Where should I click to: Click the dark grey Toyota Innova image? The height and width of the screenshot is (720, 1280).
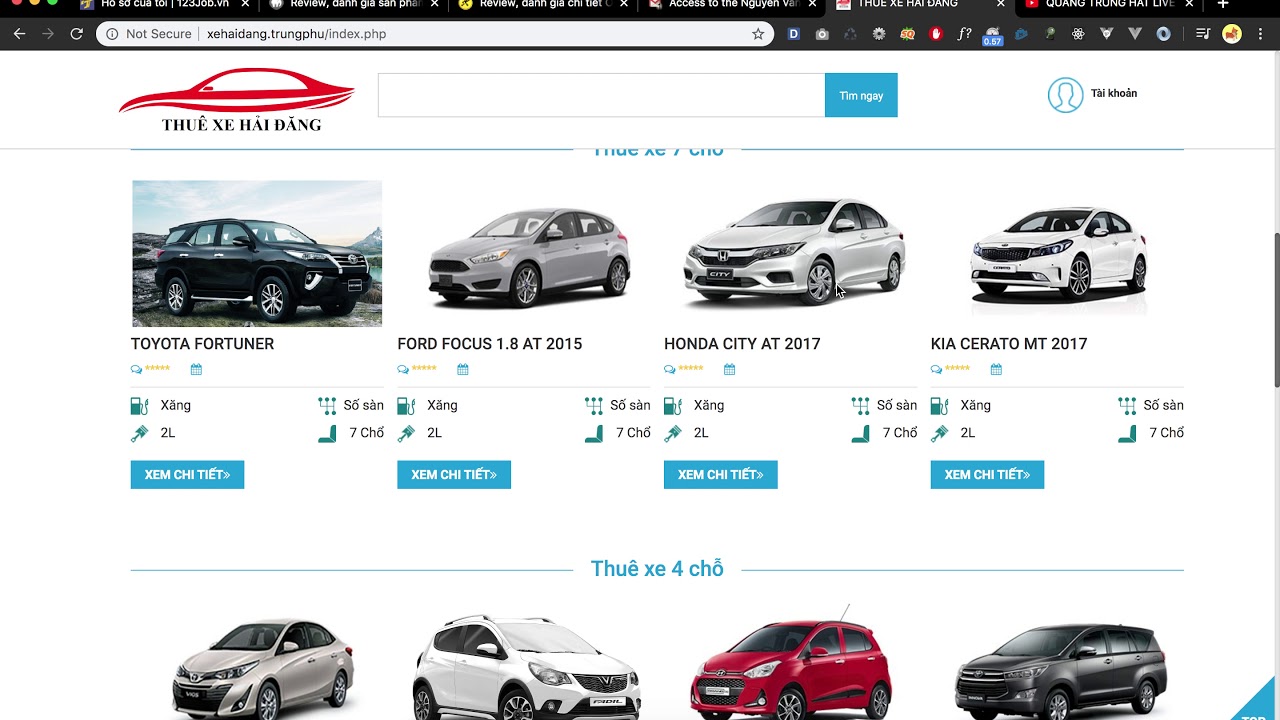1060,669
